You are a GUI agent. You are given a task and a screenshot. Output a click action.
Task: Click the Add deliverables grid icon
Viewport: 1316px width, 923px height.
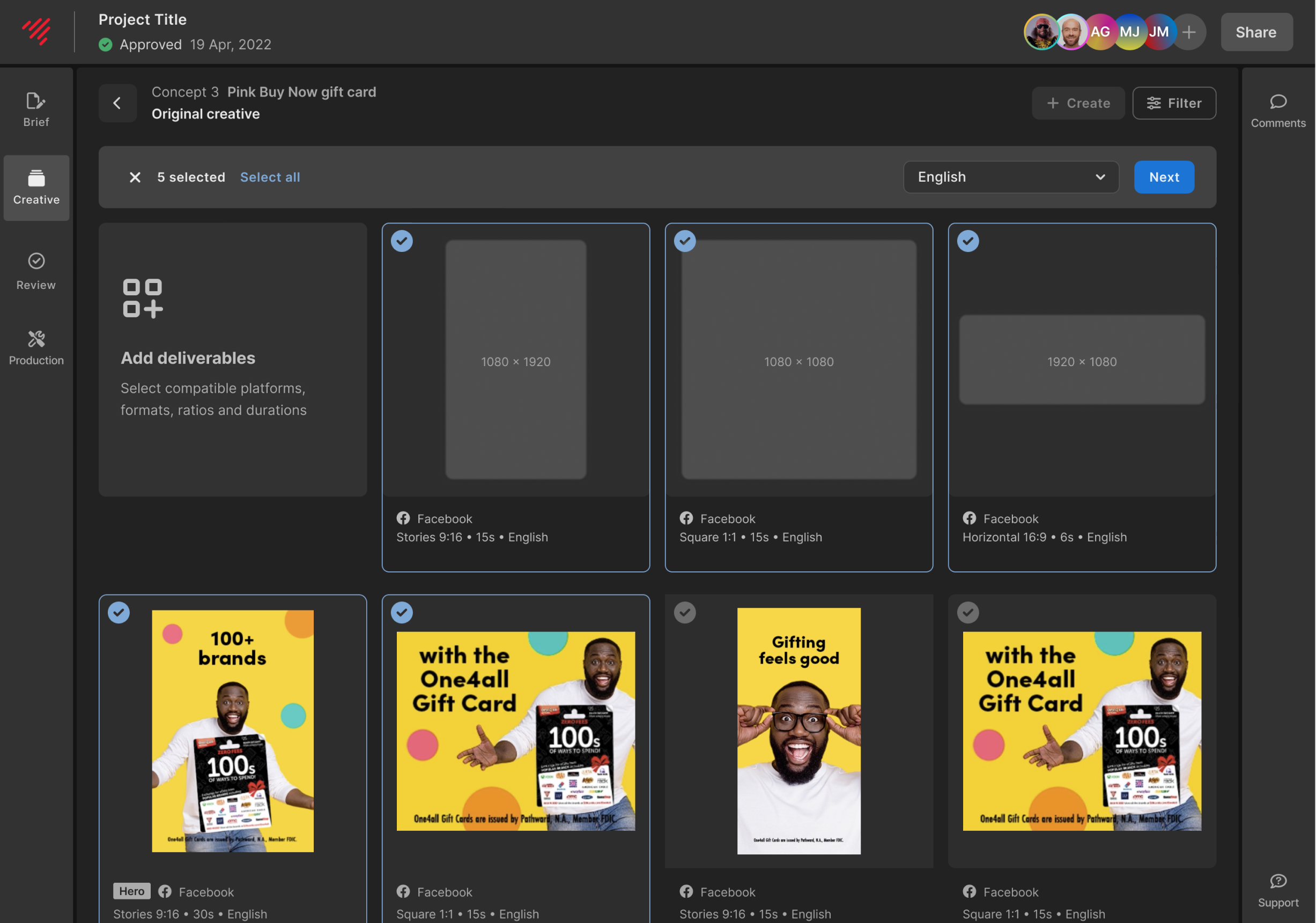coord(143,298)
